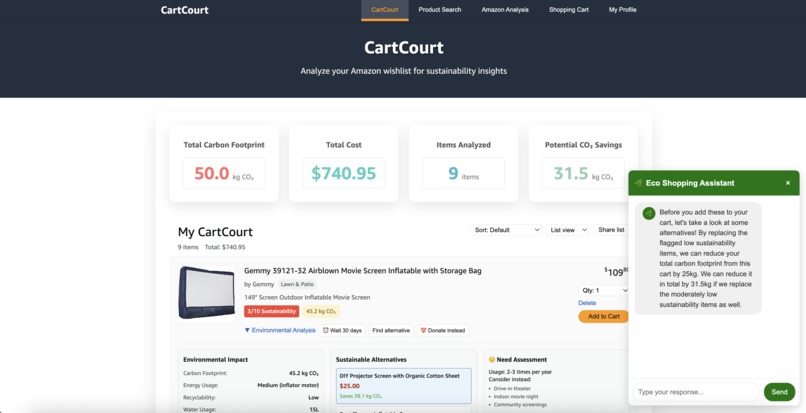This screenshot has width=806, height=413.
Task: Click the 'by Gemmy' brand text
Action: [259, 284]
